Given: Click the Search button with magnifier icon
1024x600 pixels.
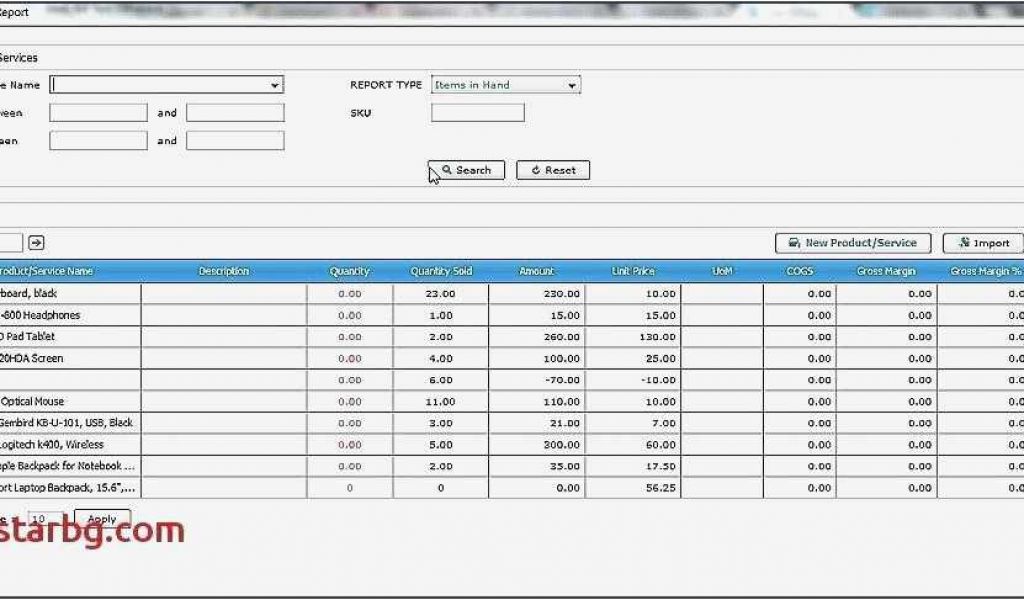Looking at the screenshot, I should (466, 170).
